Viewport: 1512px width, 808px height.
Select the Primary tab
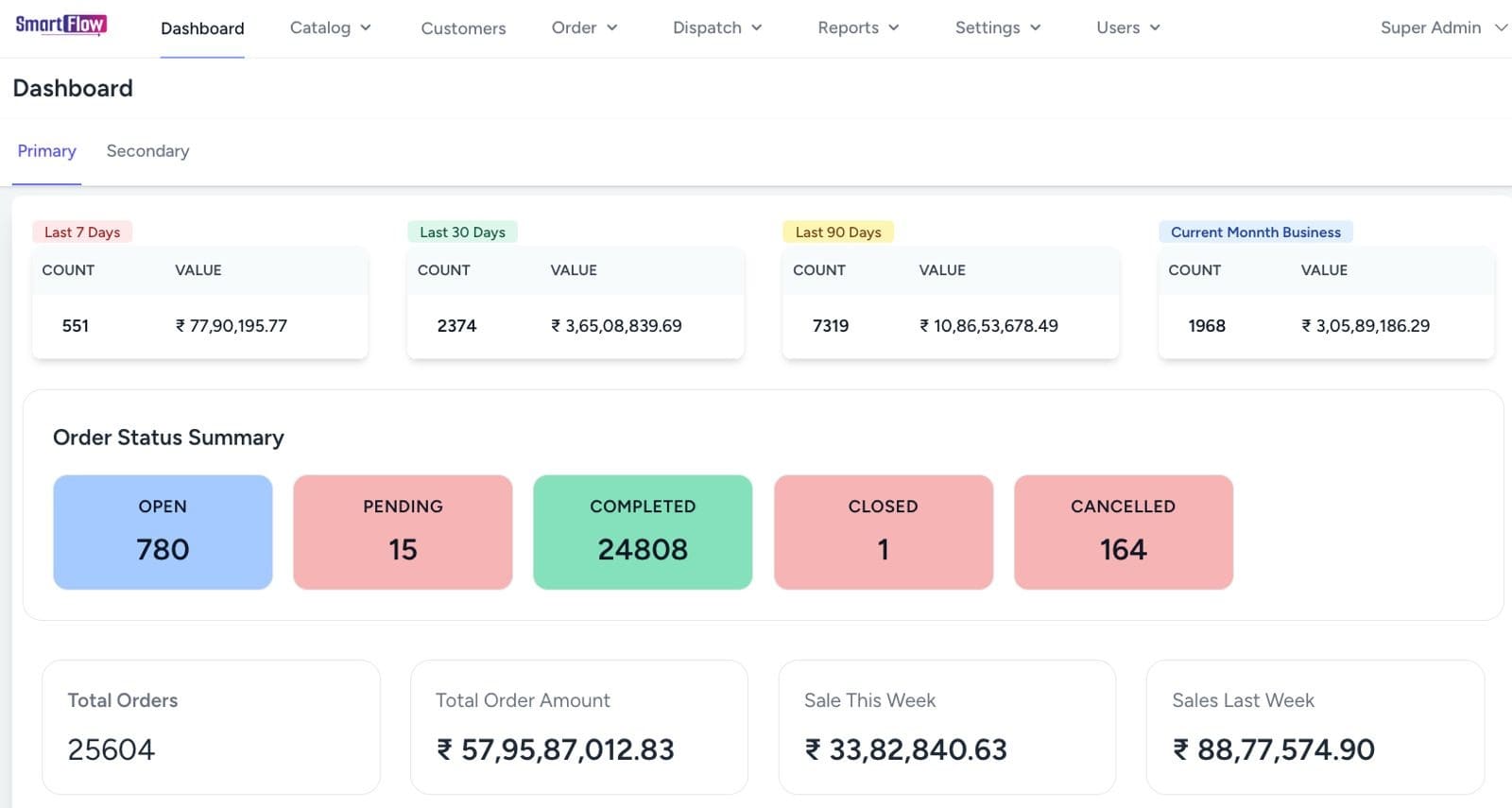pos(46,151)
